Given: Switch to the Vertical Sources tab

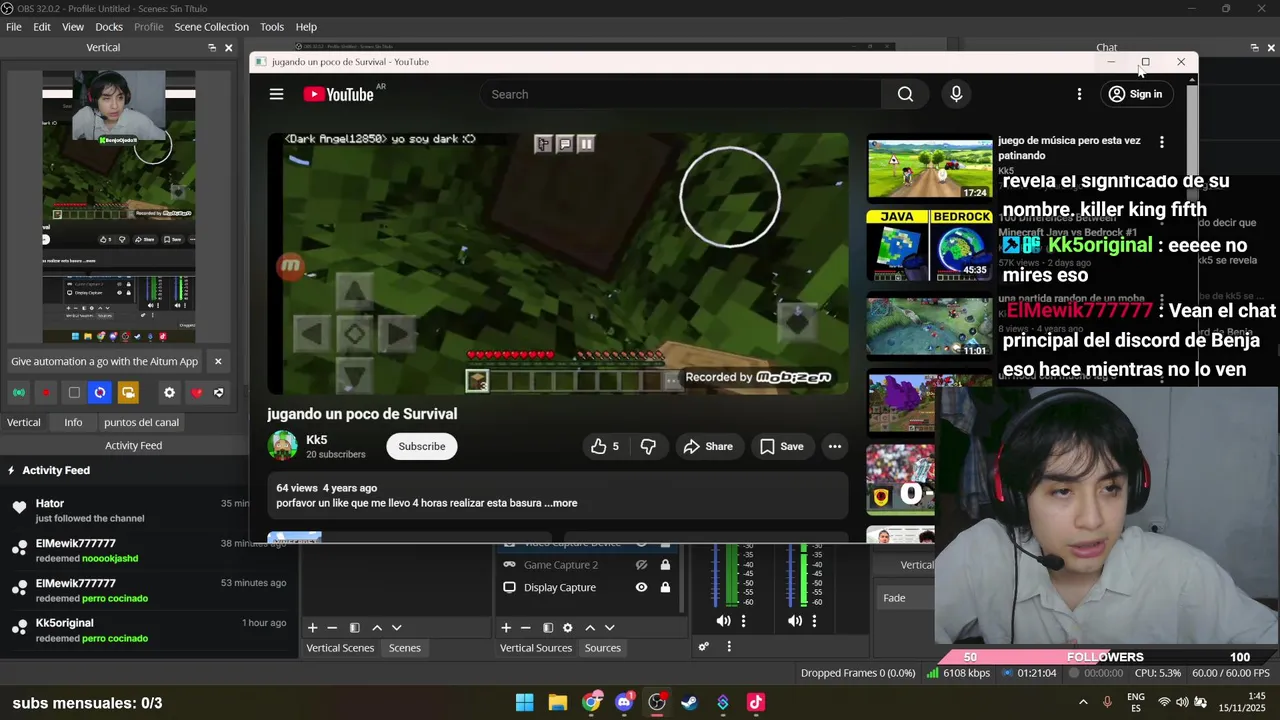Looking at the screenshot, I should [x=536, y=648].
